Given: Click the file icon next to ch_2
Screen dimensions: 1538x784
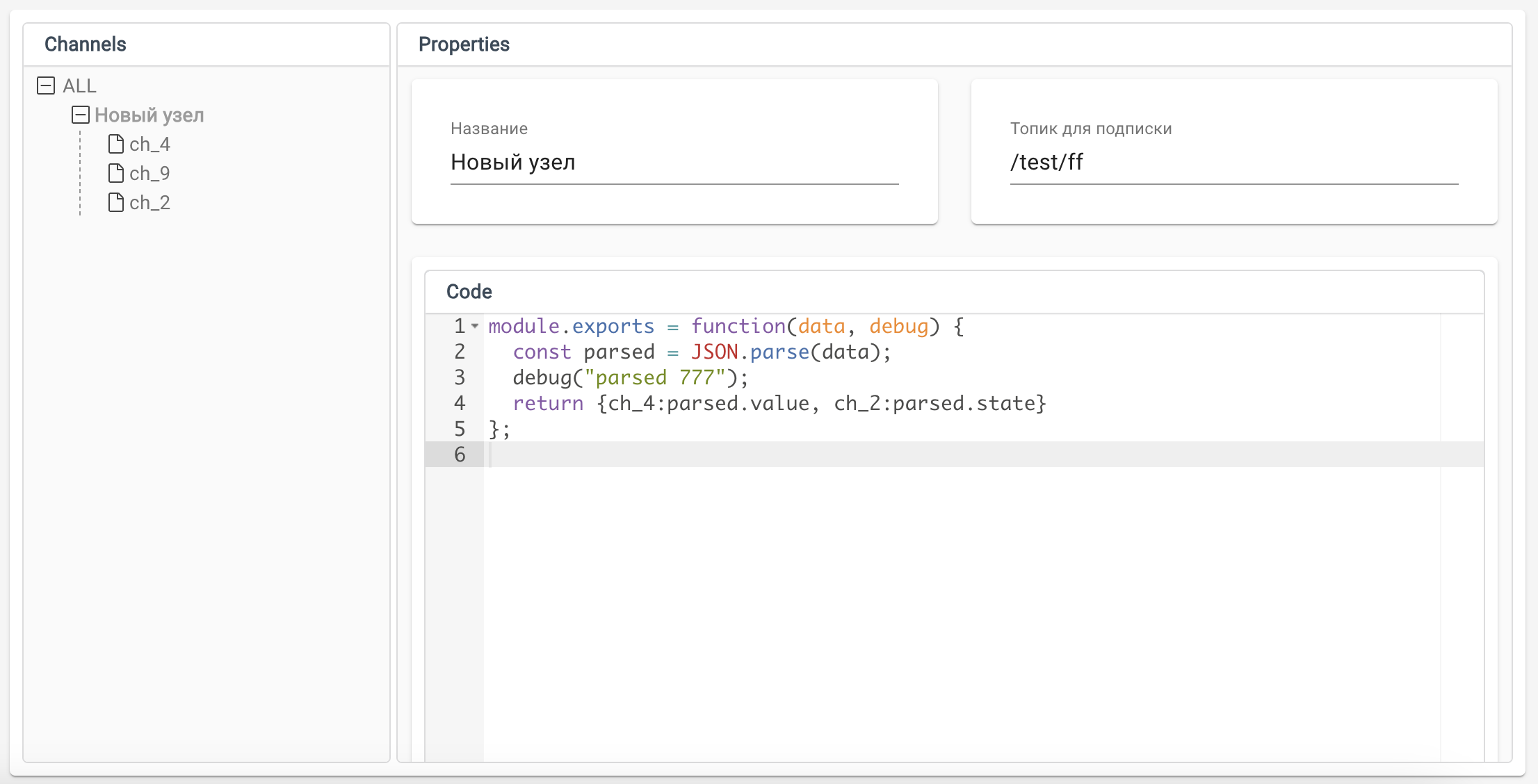Looking at the screenshot, I should 116,202.
